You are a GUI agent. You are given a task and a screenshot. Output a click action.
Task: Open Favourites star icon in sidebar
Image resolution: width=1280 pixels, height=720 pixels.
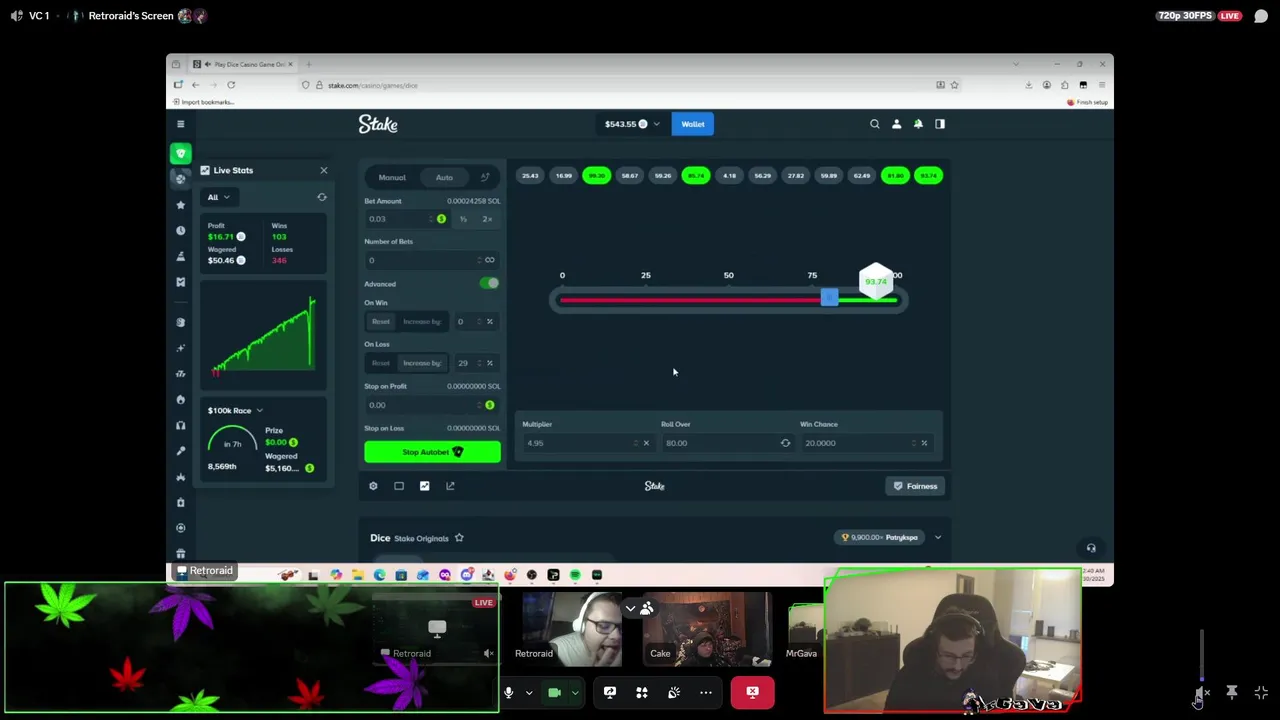[x=180, y=204]
